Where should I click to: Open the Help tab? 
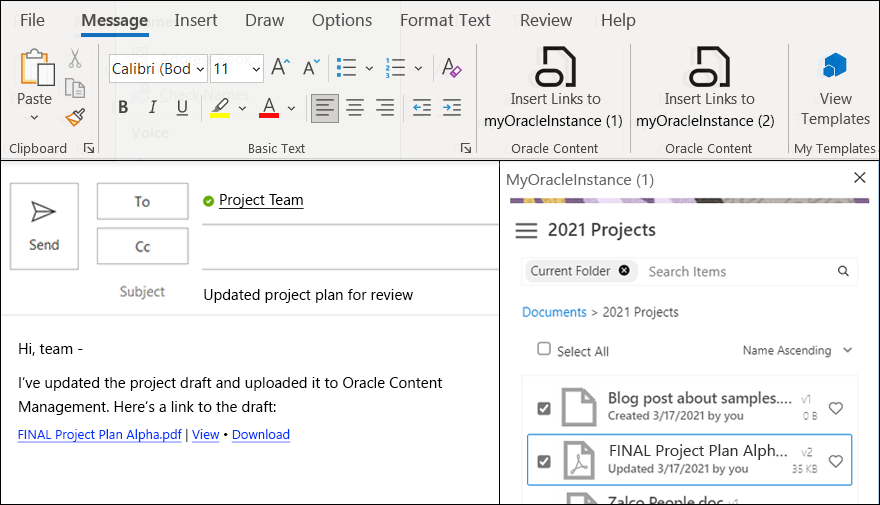pos(618,20)
